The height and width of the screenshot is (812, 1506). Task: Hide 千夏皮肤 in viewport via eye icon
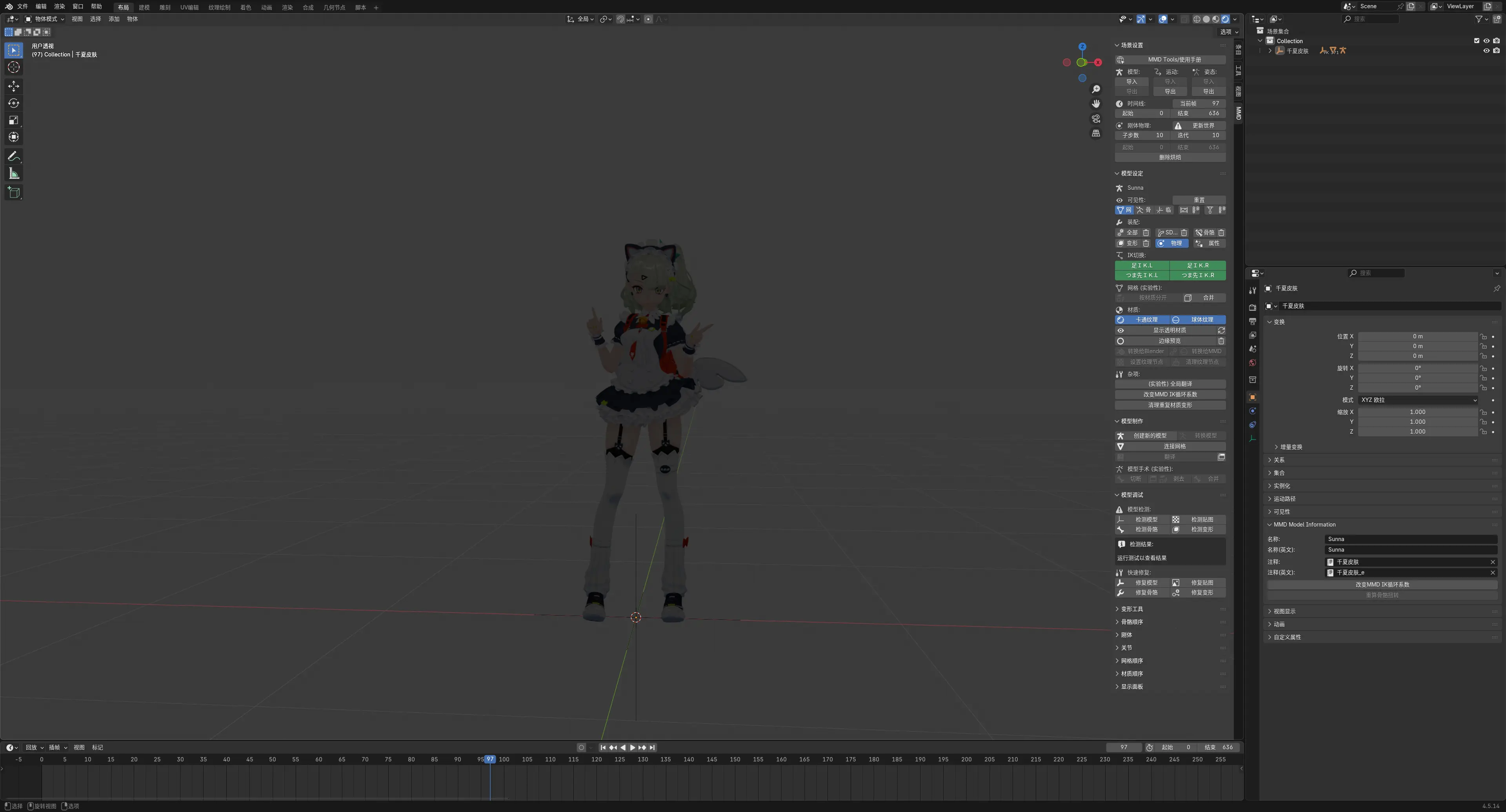click(x=1486, y=51)
